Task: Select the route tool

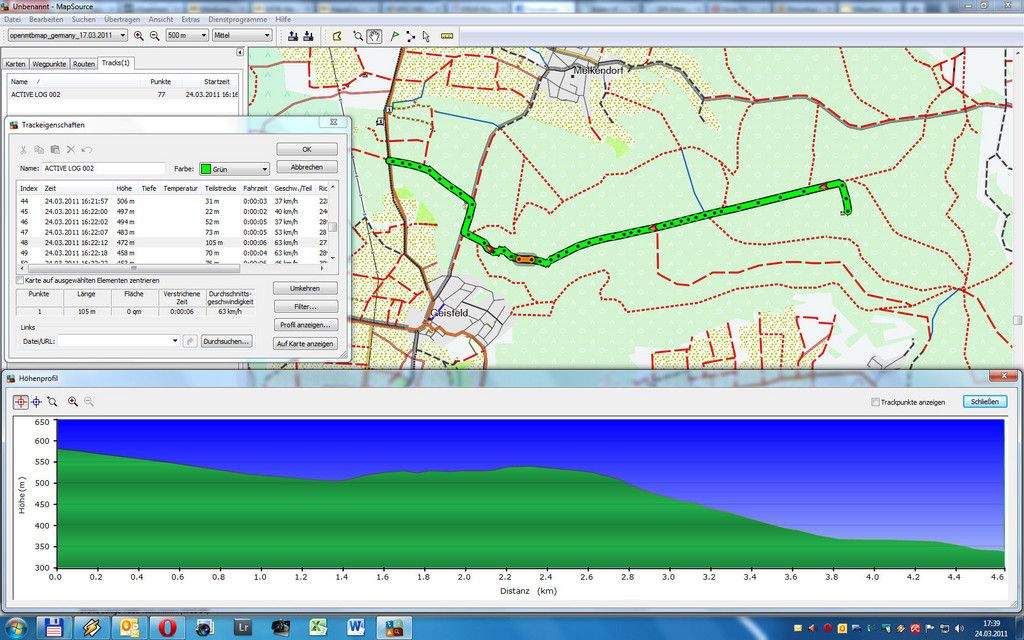Action: [410, 36]
